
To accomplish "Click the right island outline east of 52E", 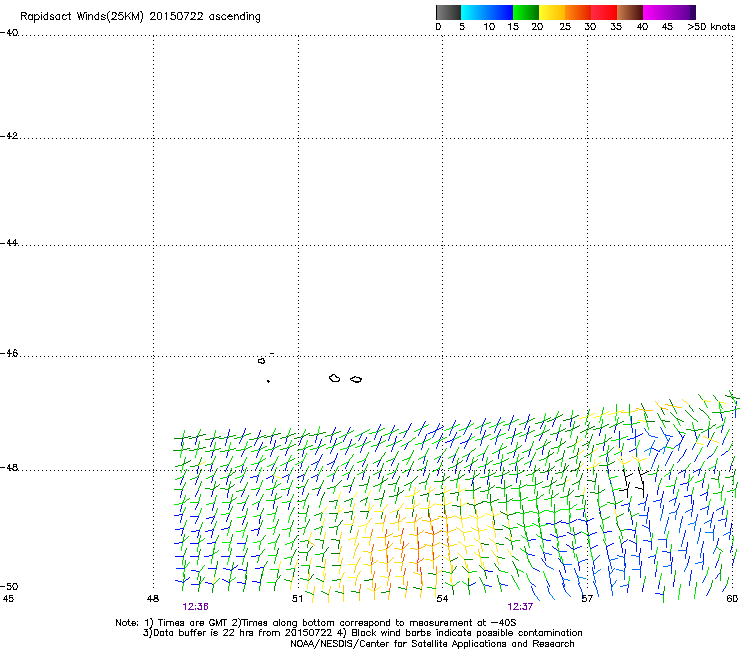I will click(356, 380).
